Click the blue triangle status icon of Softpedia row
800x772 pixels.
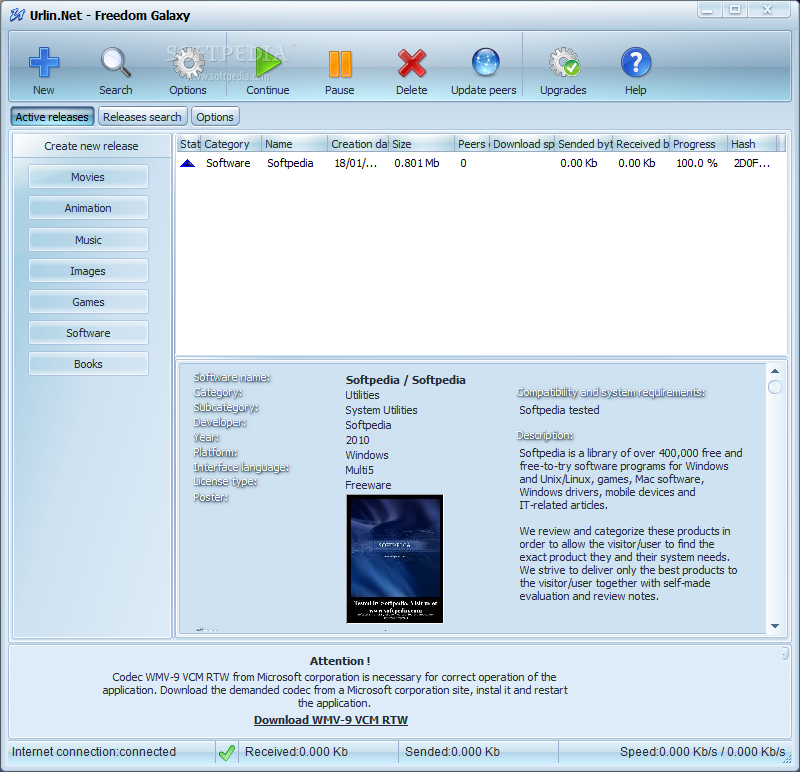[x=188, y=163]
